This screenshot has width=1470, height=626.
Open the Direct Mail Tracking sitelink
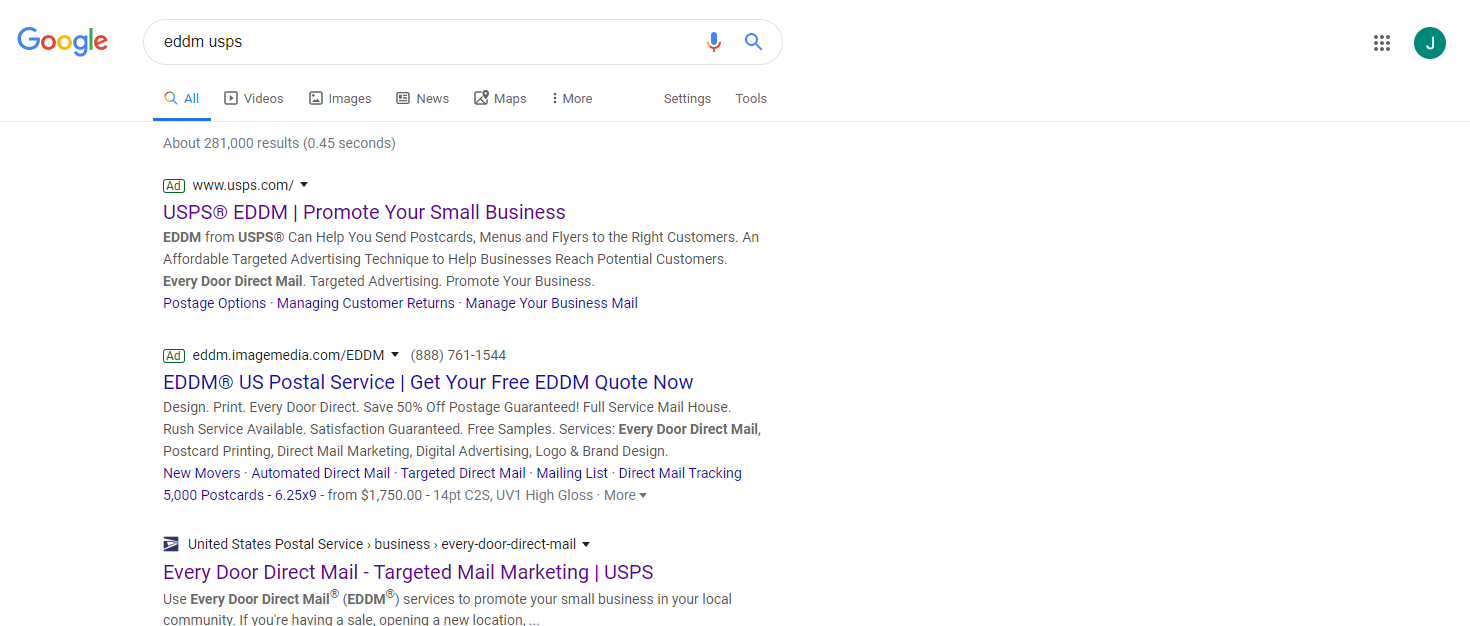tap(680, 473)
